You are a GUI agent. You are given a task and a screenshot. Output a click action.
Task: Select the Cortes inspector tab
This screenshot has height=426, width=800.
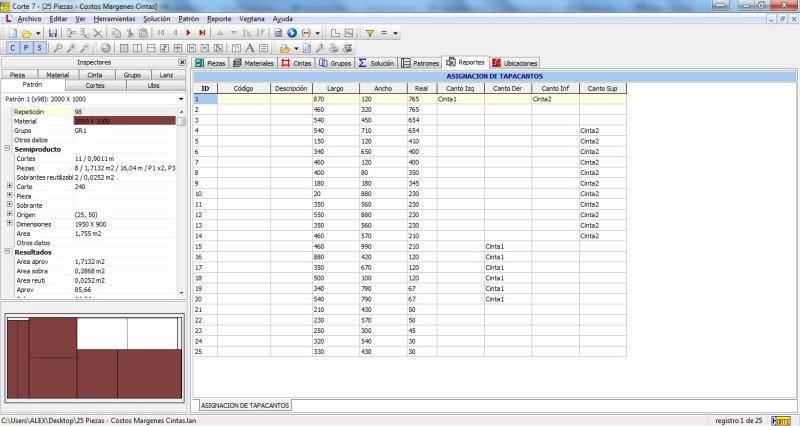click(x=94, y=86)
